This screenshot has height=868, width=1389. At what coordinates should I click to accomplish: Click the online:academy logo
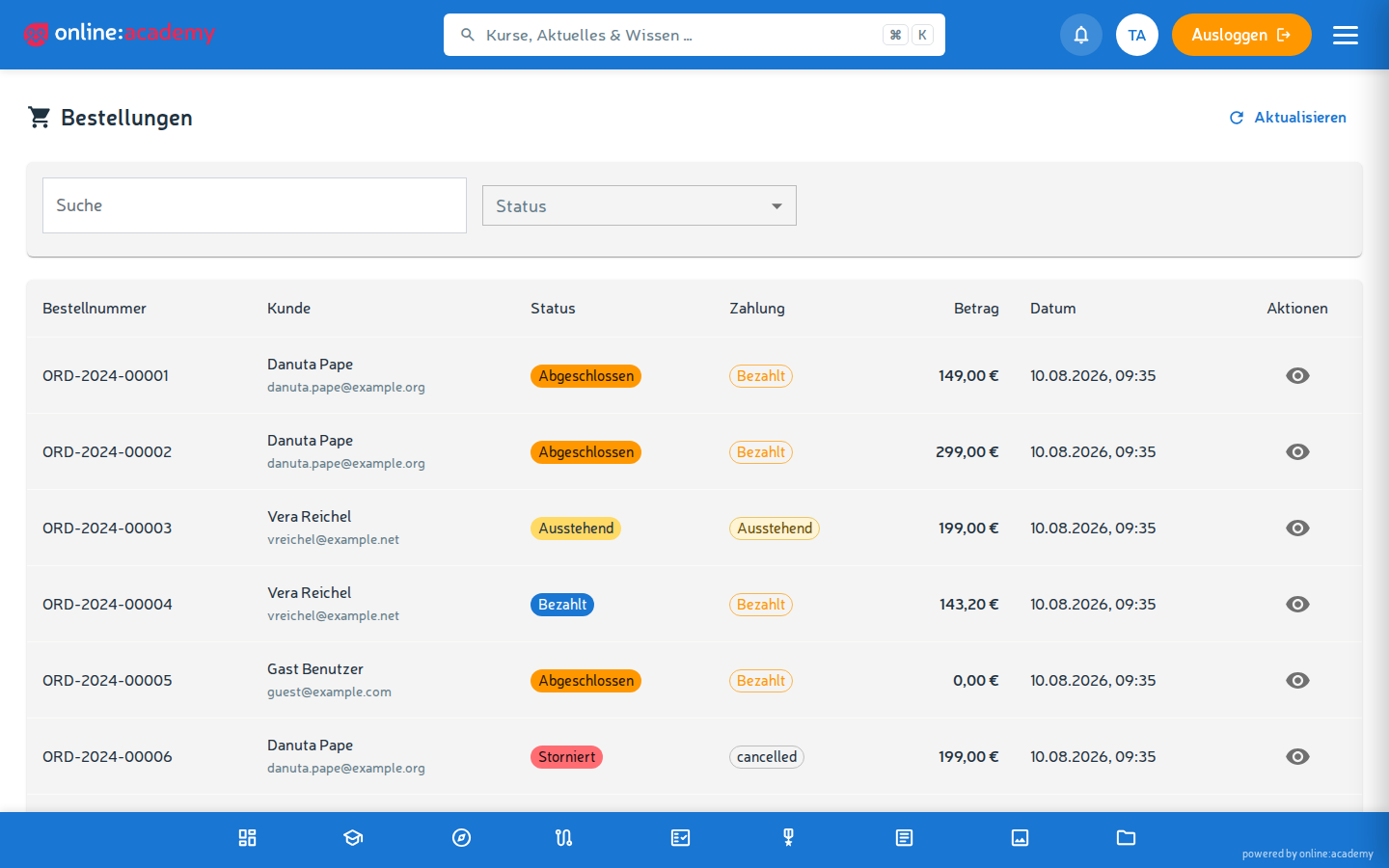(119, 34)
